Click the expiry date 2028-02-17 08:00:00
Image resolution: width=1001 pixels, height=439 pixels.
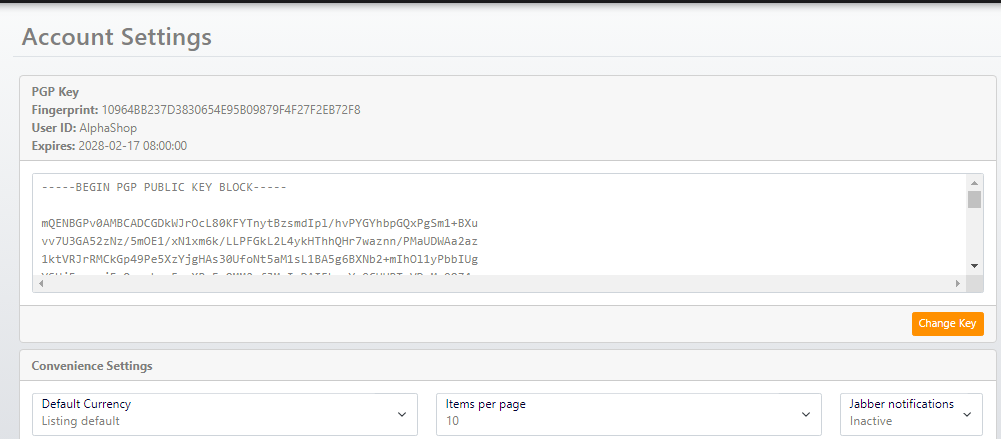pyautogui.click(x=133, y=146)
